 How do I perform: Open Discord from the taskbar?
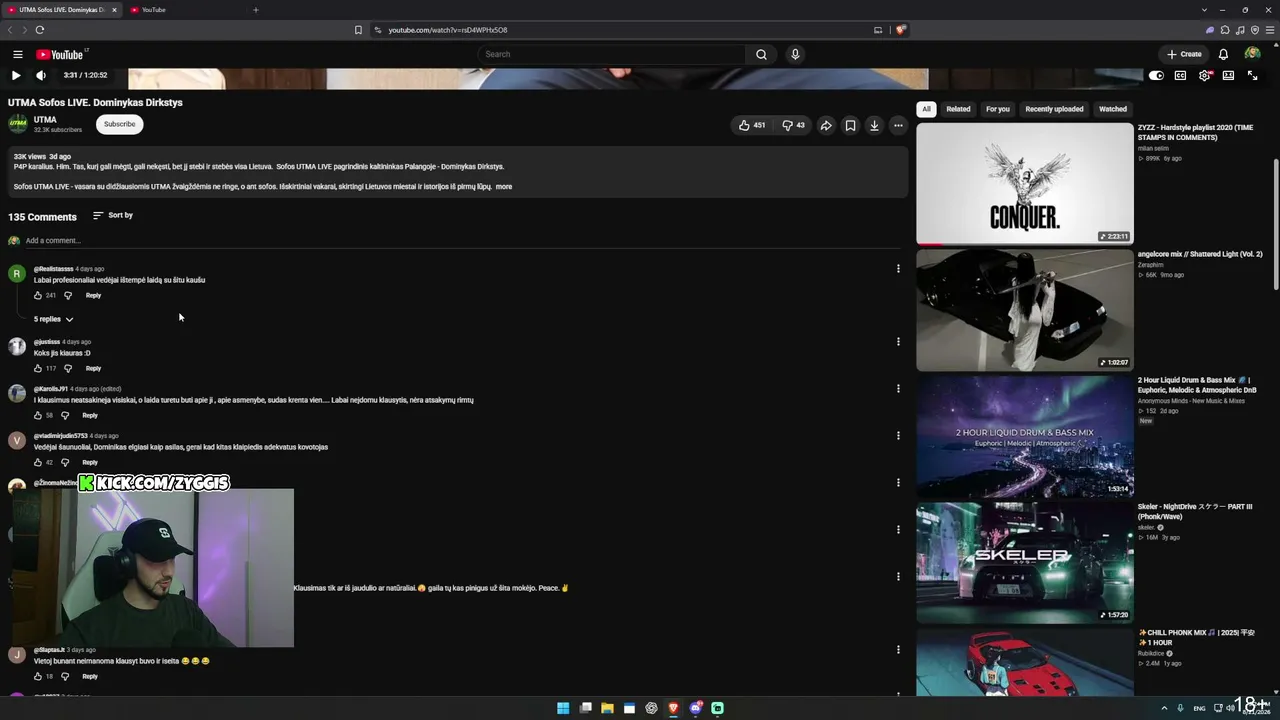695,708
